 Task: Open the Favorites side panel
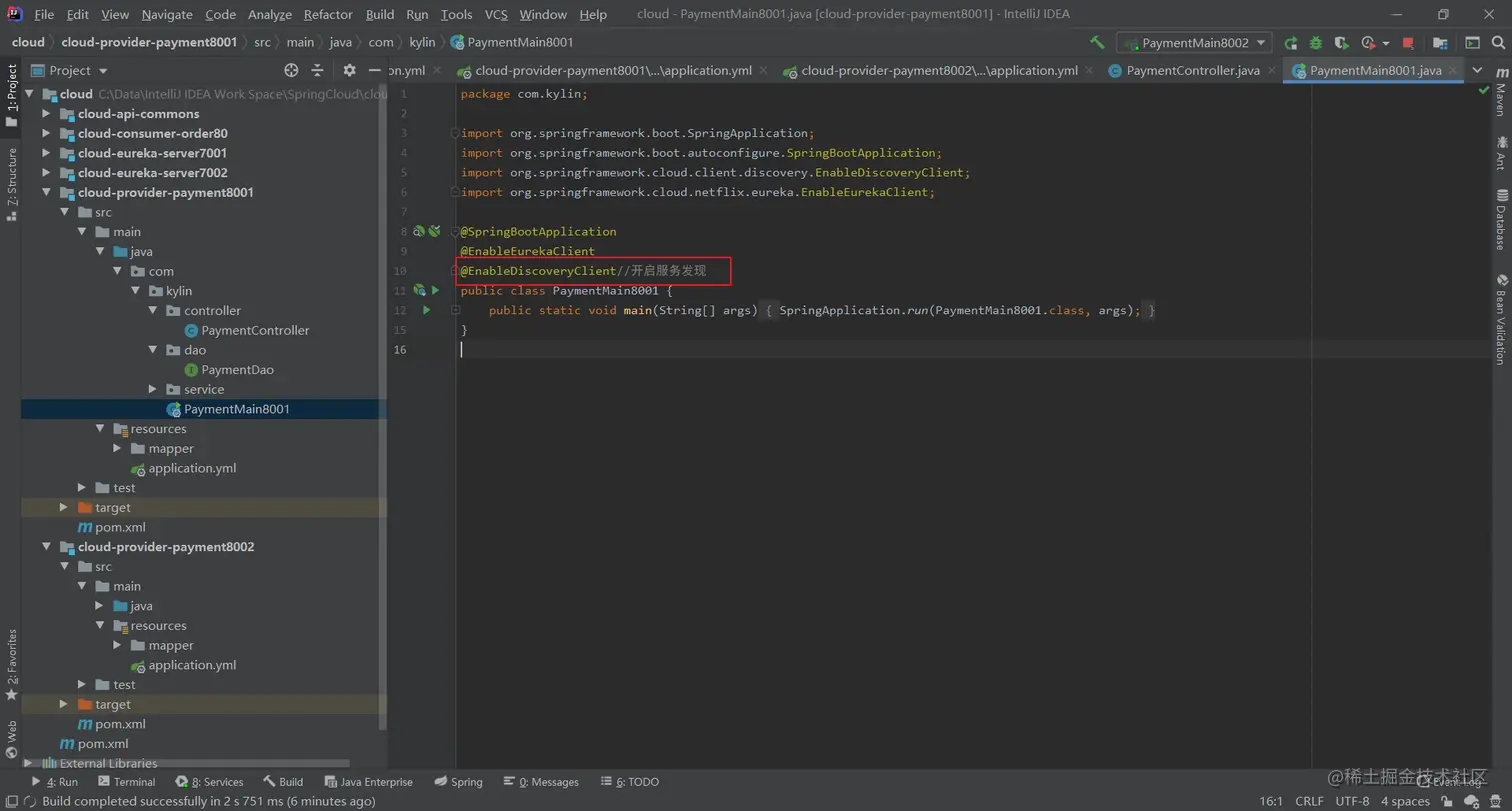11,663
